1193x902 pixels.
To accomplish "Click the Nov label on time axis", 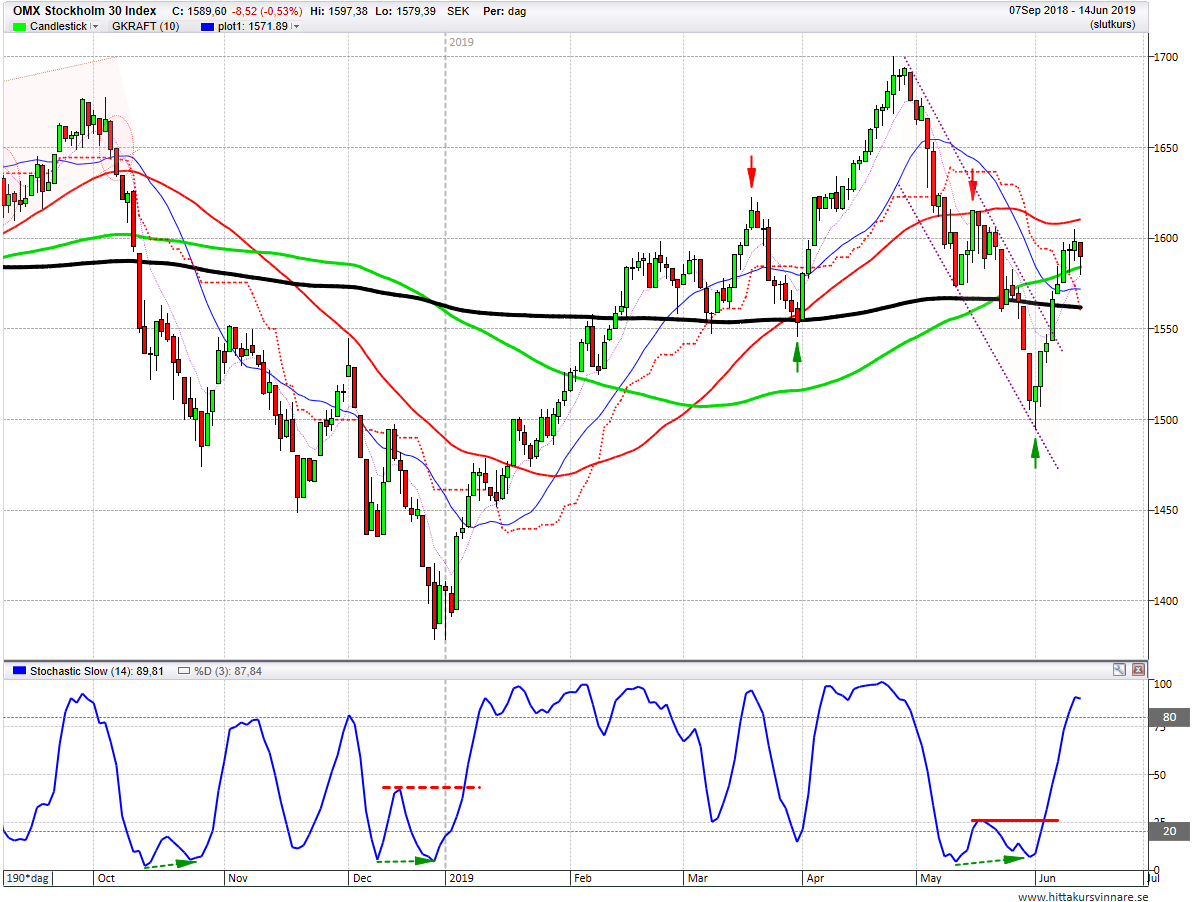I will 238,878.
